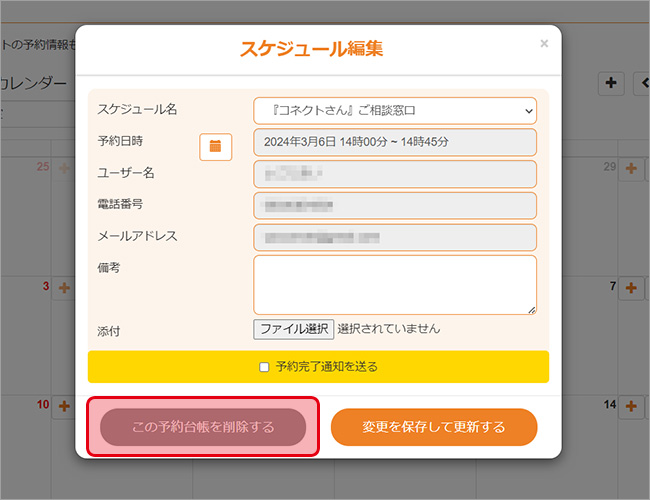The image size is (650, 500).
Task: Click the plus icon next to day 14
Action: (x=631, y=406)
